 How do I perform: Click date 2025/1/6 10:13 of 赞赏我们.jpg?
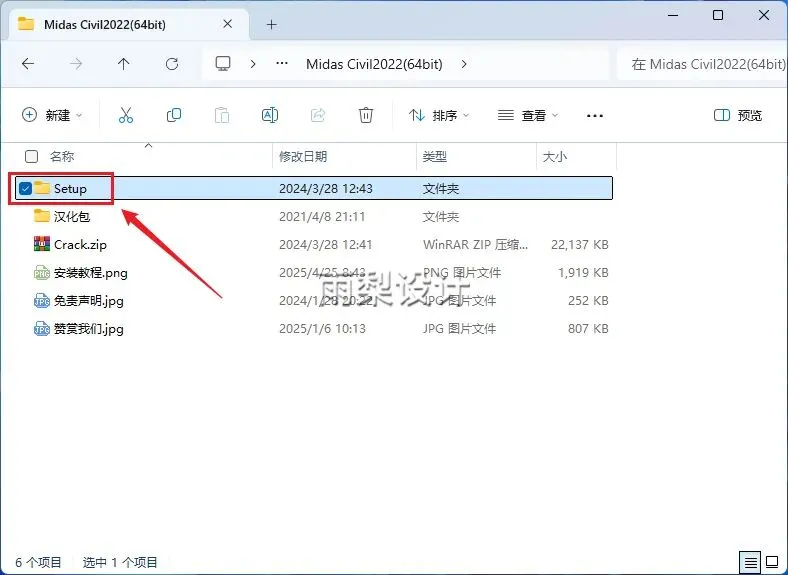click(322, 329)
